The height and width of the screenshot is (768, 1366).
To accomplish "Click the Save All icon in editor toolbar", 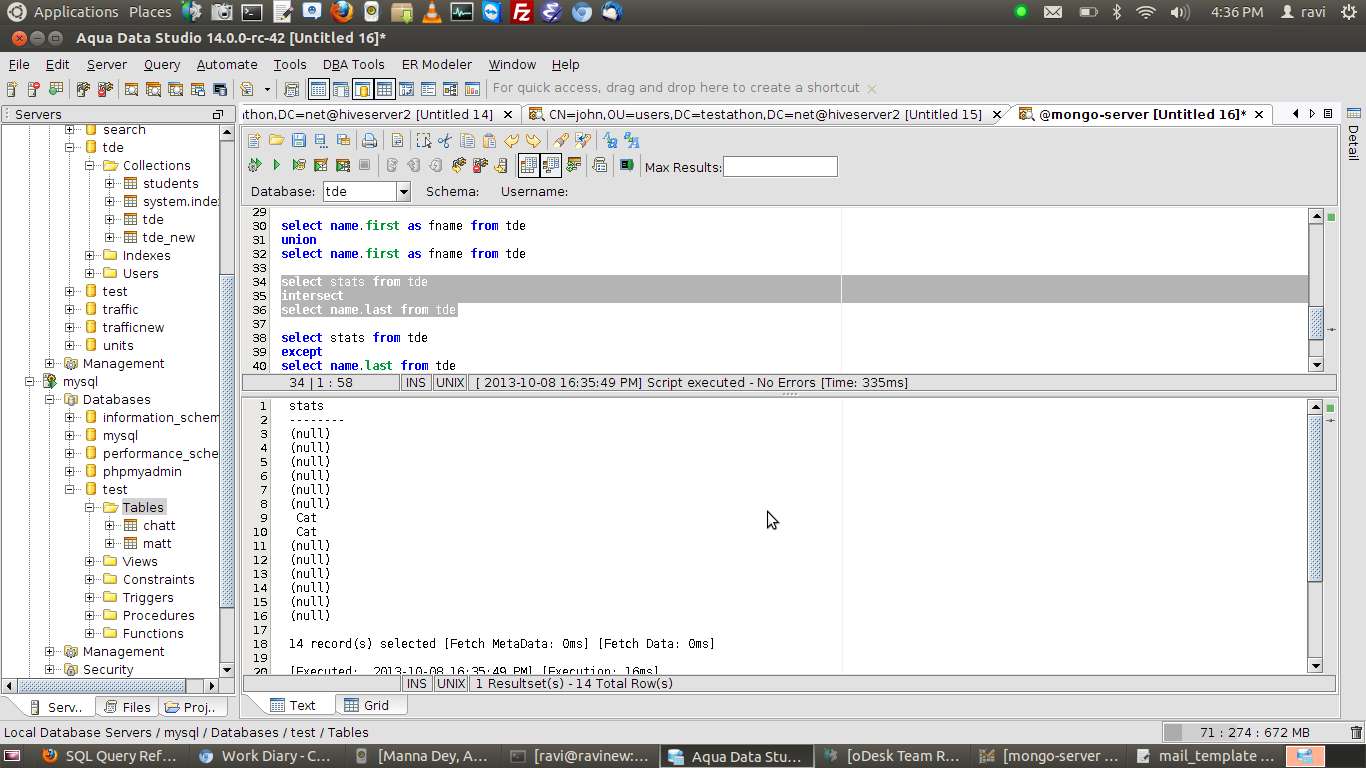I will 342,141.
